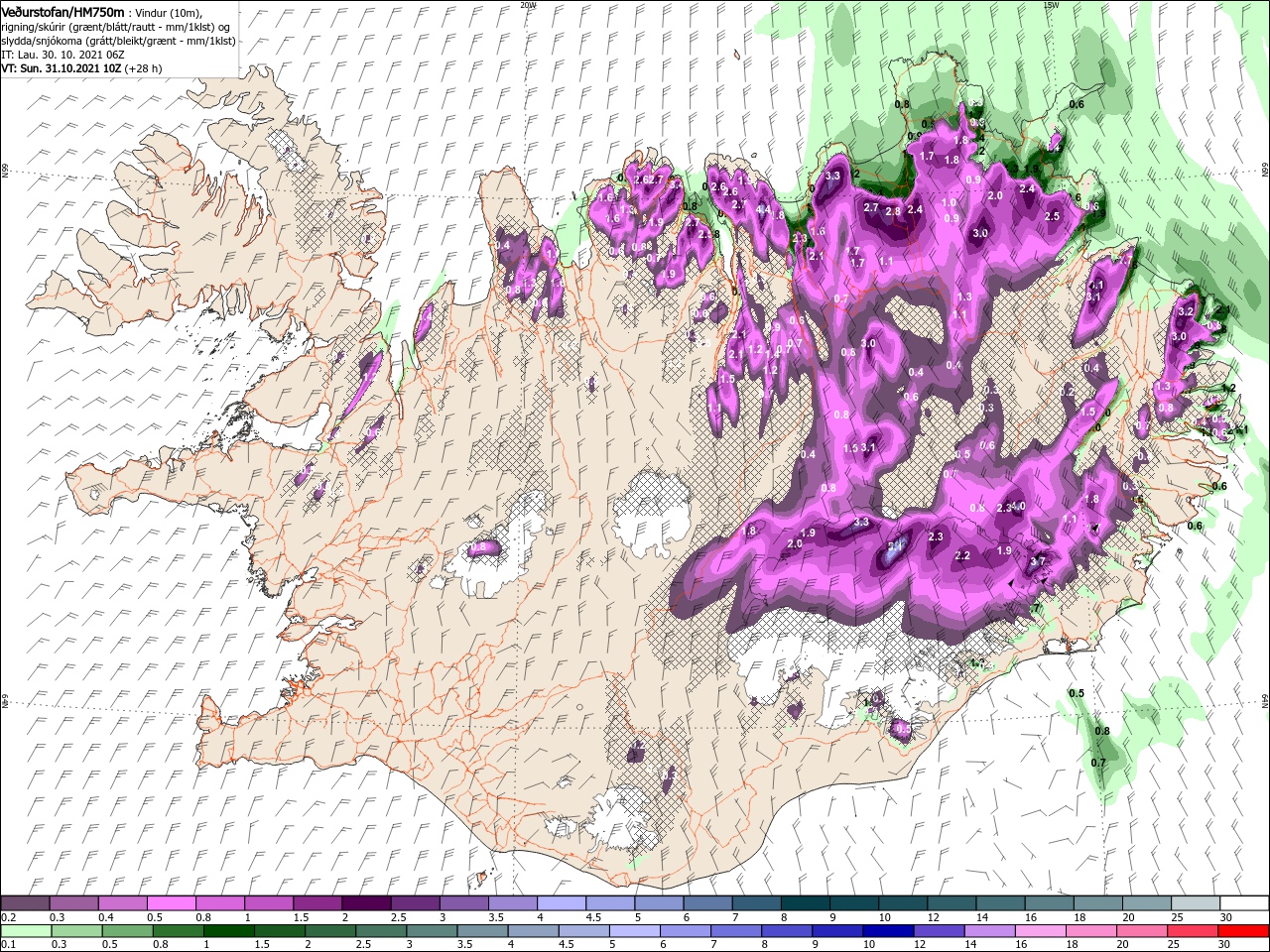Click the 20W longitude label on map edge
Screen dimensions: 1270x952
(528, 4)
